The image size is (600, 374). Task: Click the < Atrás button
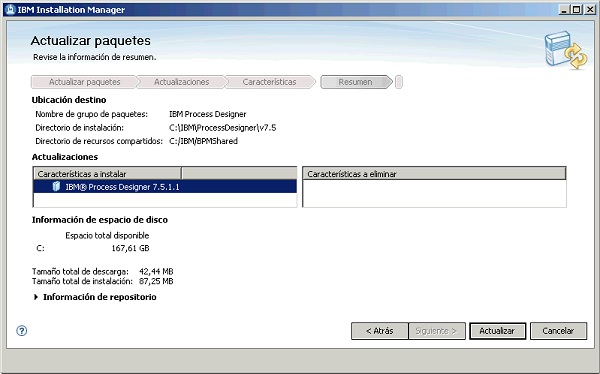pyautogui.click(x=380, y=331)
